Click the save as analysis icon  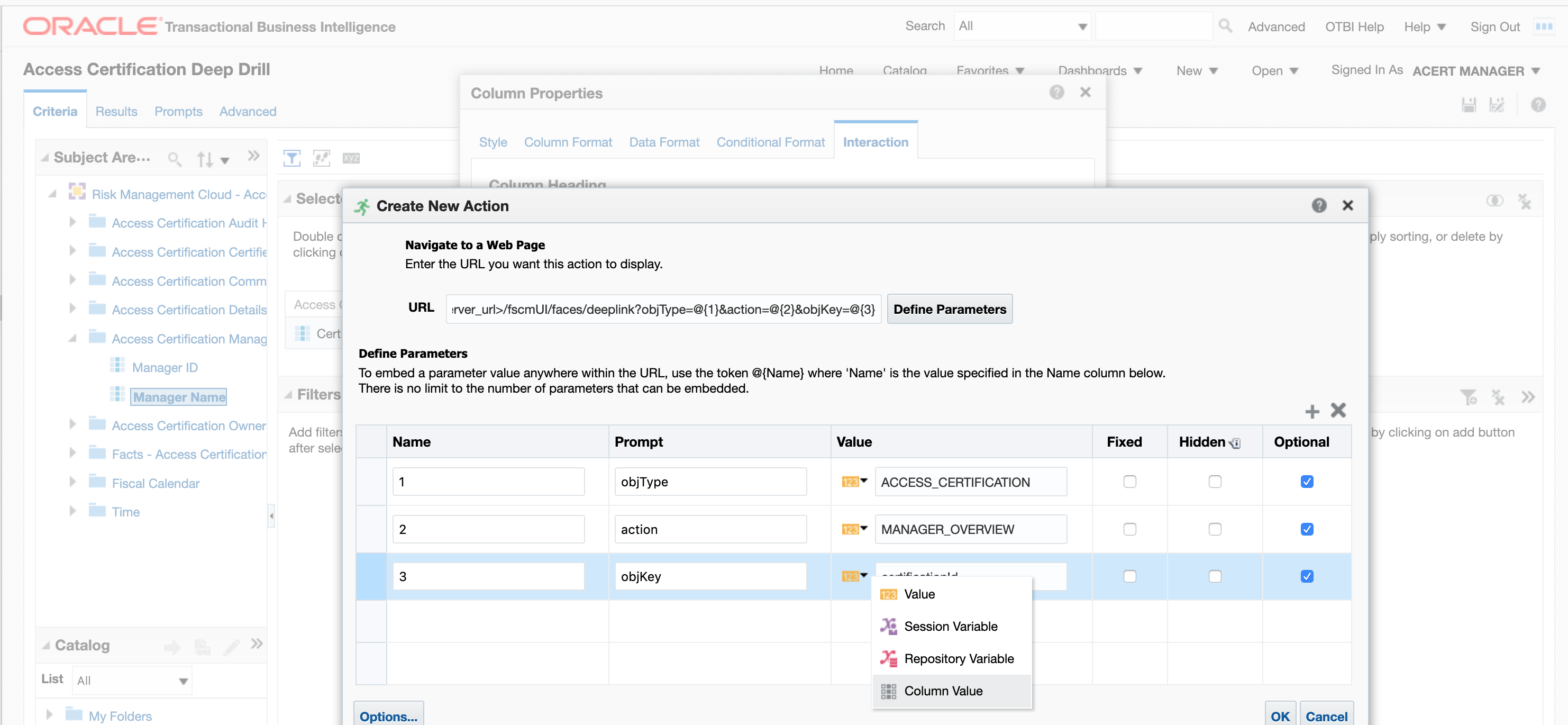pyautogui.click(x=1497, y=105)
